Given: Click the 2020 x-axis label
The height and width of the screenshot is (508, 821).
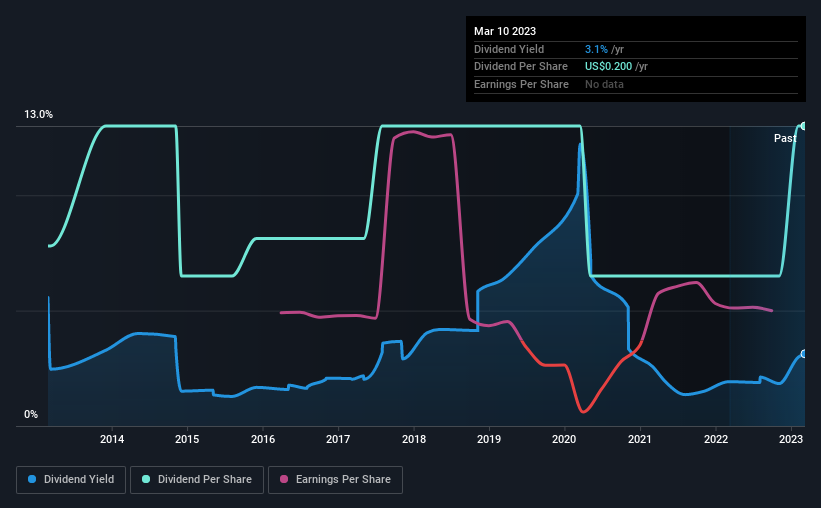Looking at the screenshot, I should [x=564, y=439].
